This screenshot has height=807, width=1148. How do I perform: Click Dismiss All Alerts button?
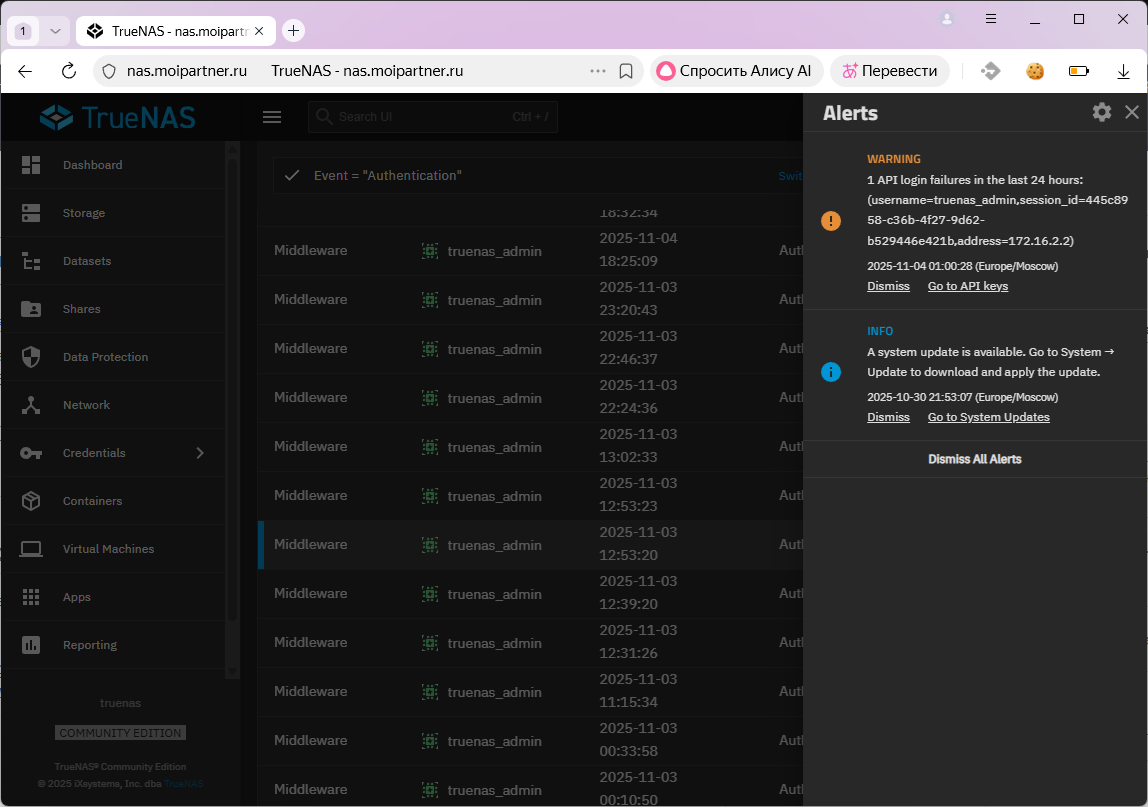click(x=974, y=459)
